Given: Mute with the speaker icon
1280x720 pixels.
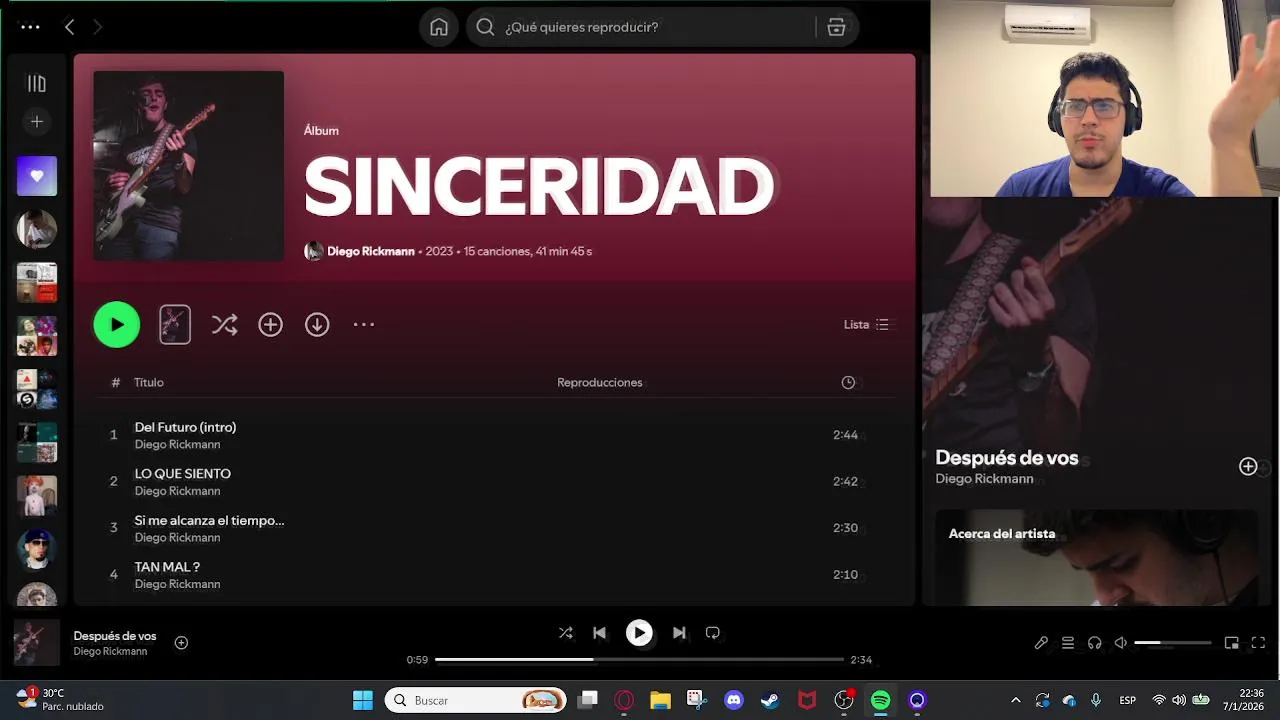Looking at the screenshot, I should [x=1121, y=643].
